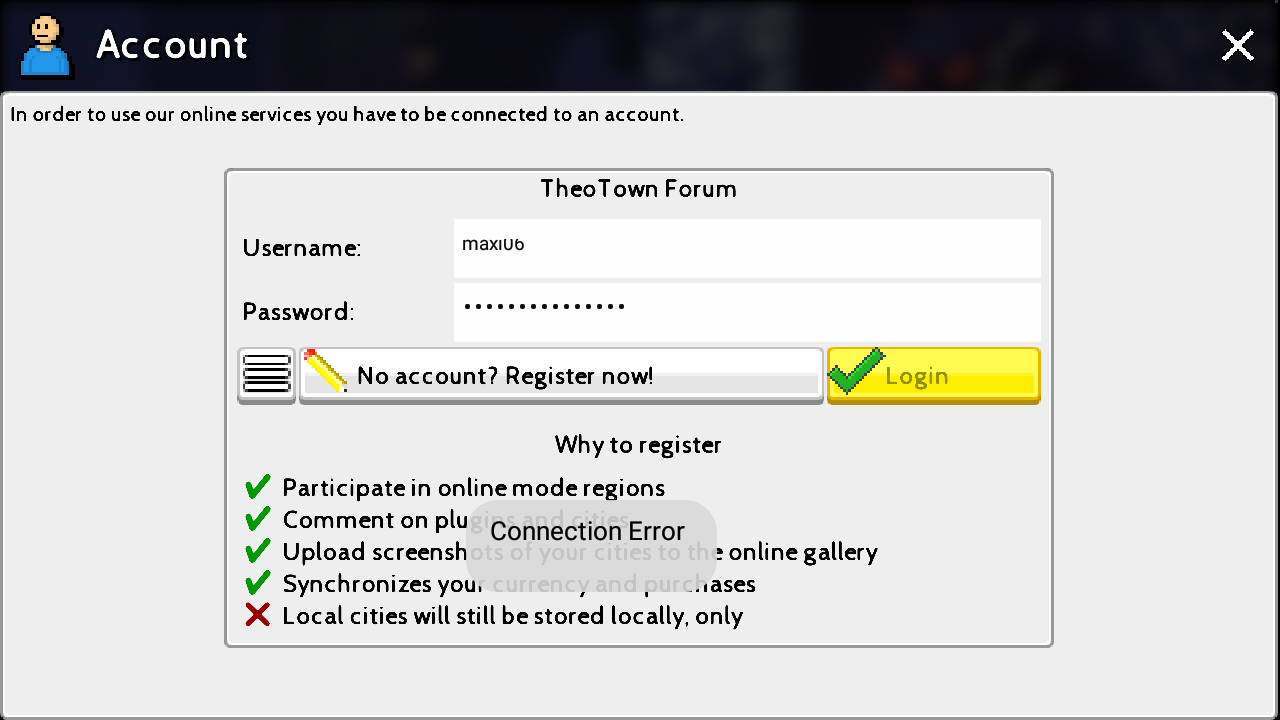Close the Account dialog with X
Image resolution: width=1280 pixels, height=720 pixels.
click(x=1238, y=45)
